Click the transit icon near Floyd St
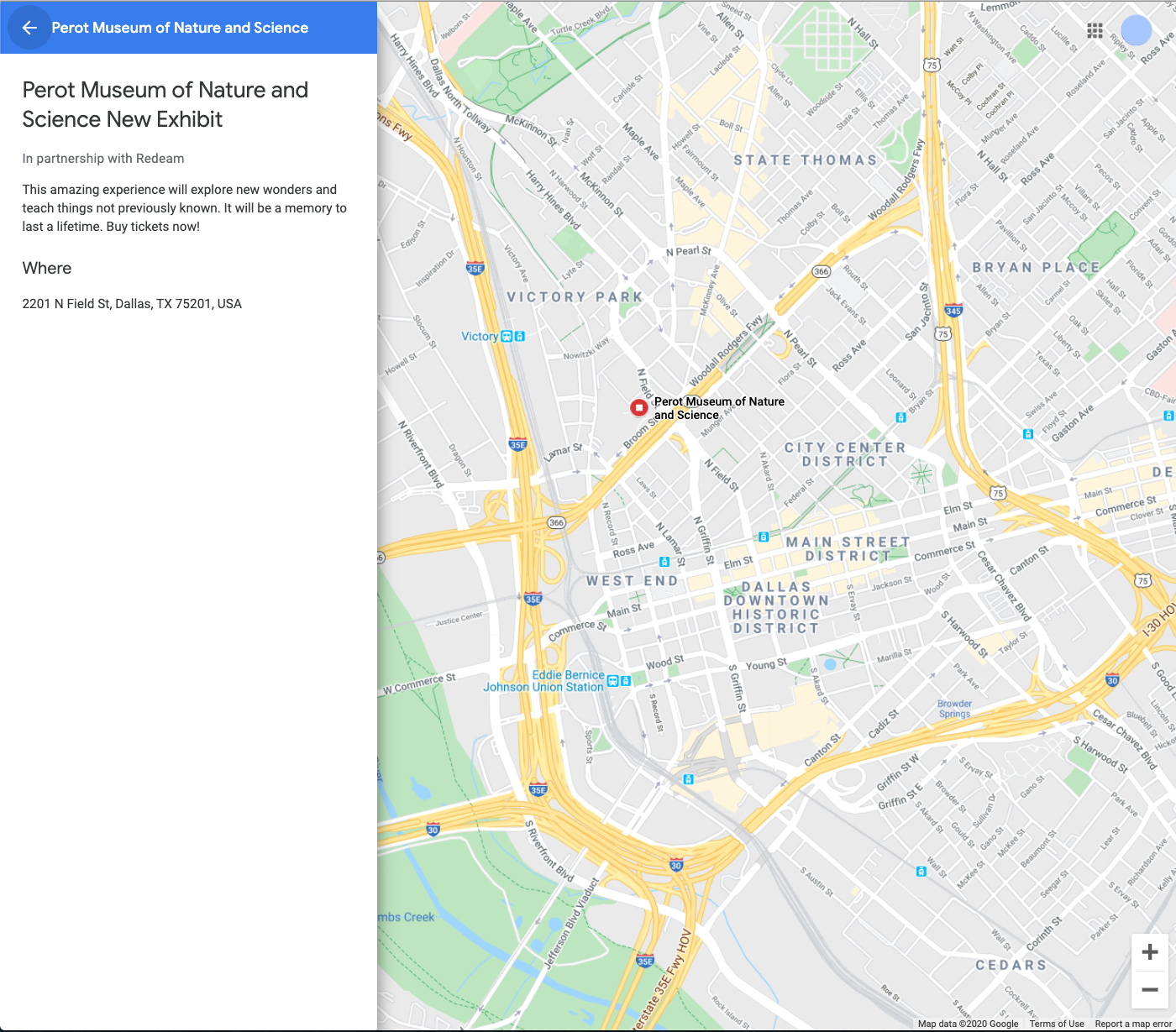This screenshot has width=1176, height=1032. coord(1027,434)
